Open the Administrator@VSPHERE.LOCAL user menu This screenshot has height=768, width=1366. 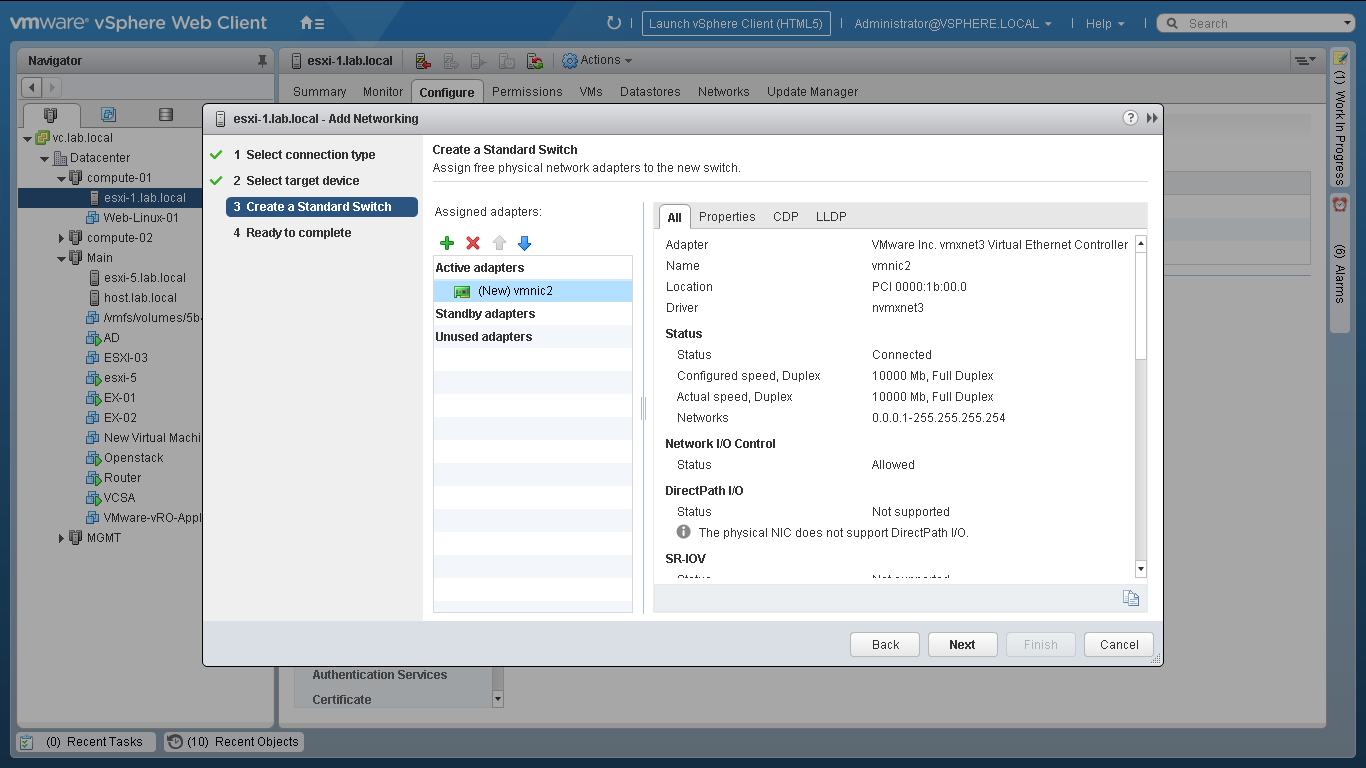[952, 23]
